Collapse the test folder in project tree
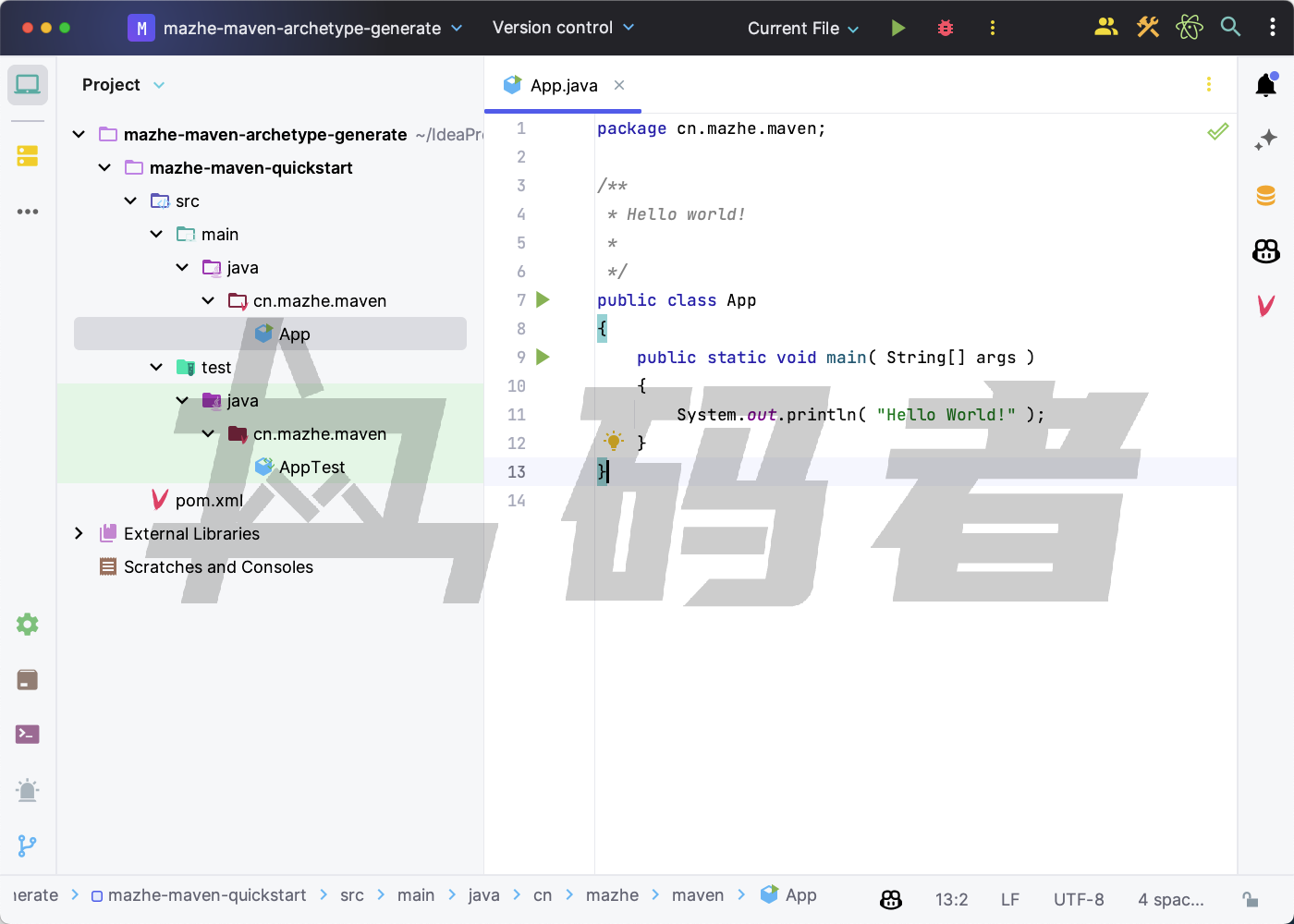 coord(156,367)
